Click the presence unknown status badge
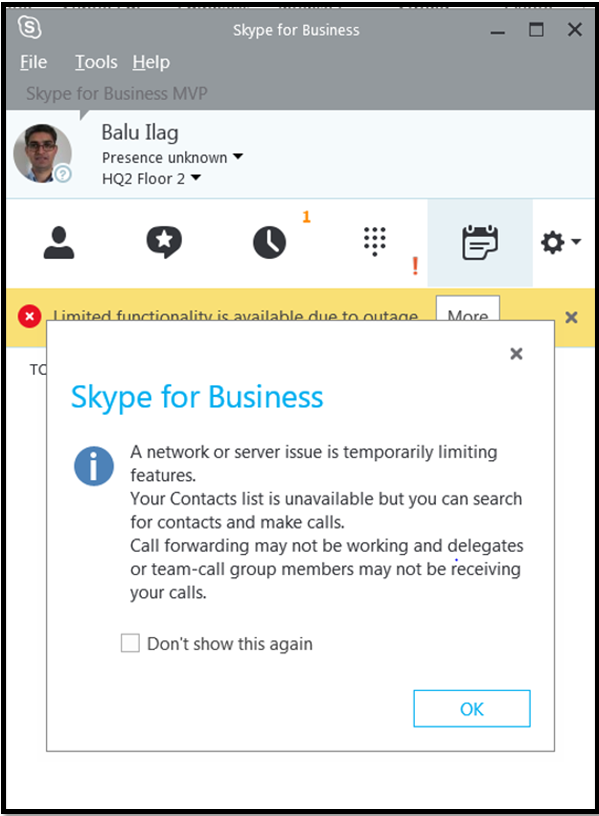 63,174
